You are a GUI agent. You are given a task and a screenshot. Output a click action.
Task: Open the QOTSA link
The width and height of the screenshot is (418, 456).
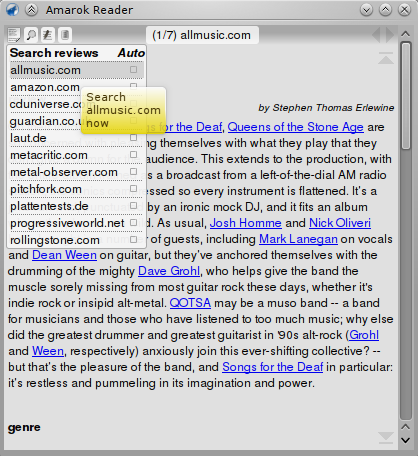[x=190, y=303]
